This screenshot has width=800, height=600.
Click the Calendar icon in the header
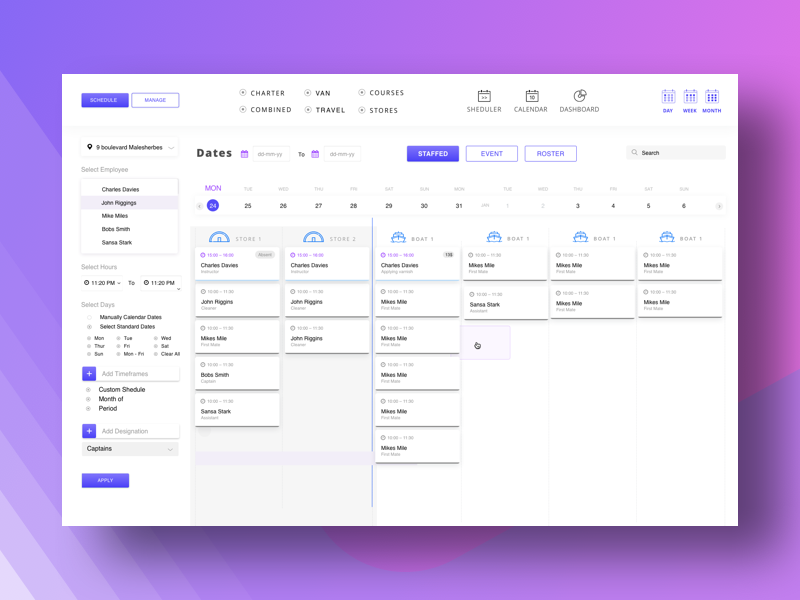click(531, 95)
